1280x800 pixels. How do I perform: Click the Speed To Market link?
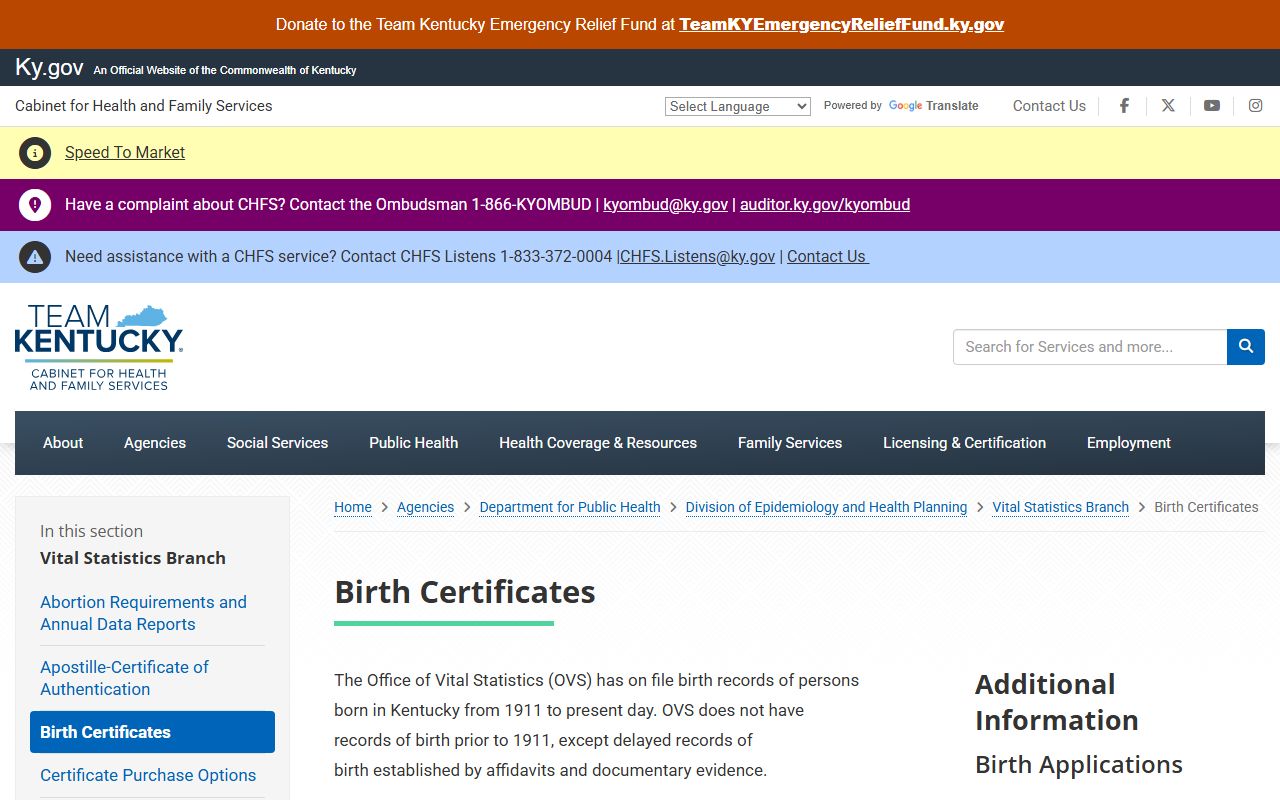point(125,153)
